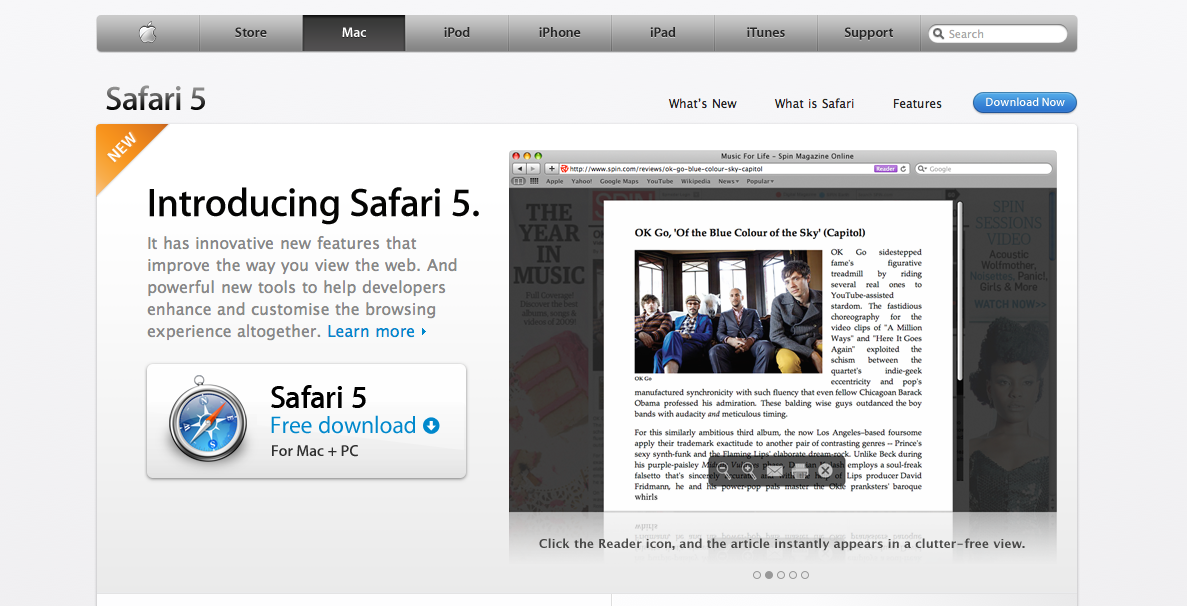
Task: Click the Back arrow in the Safari screenshot
Action: [520, 169]
